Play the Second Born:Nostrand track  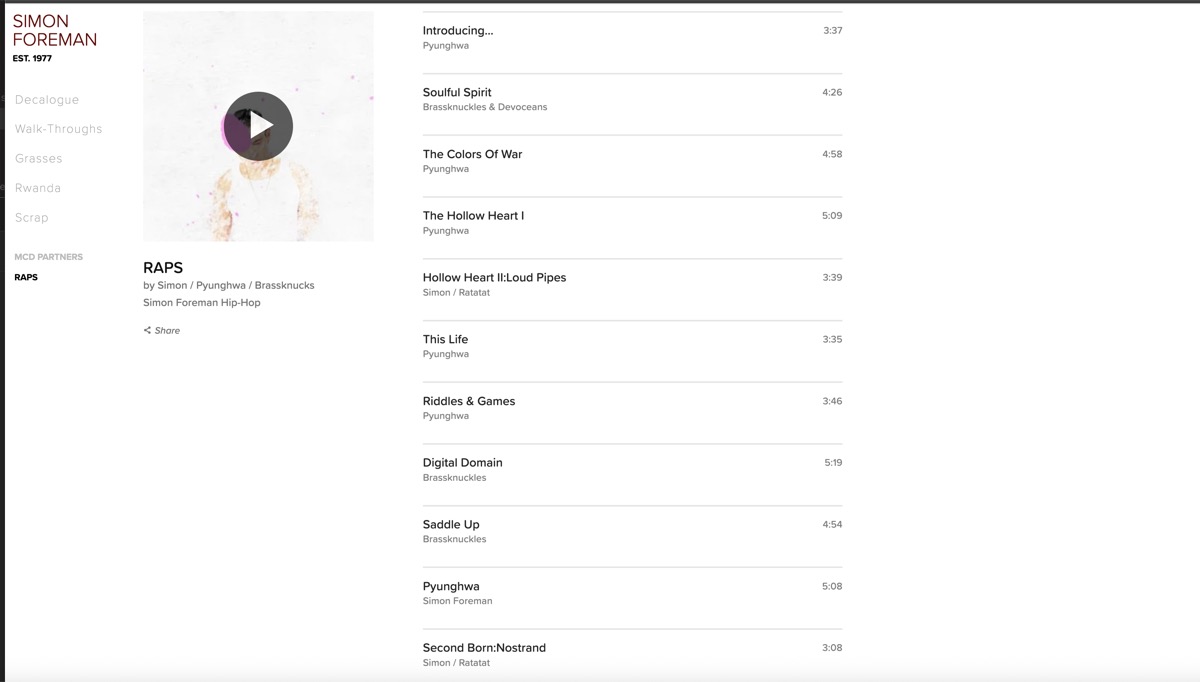pyautogui.click(x=484, y=648)
